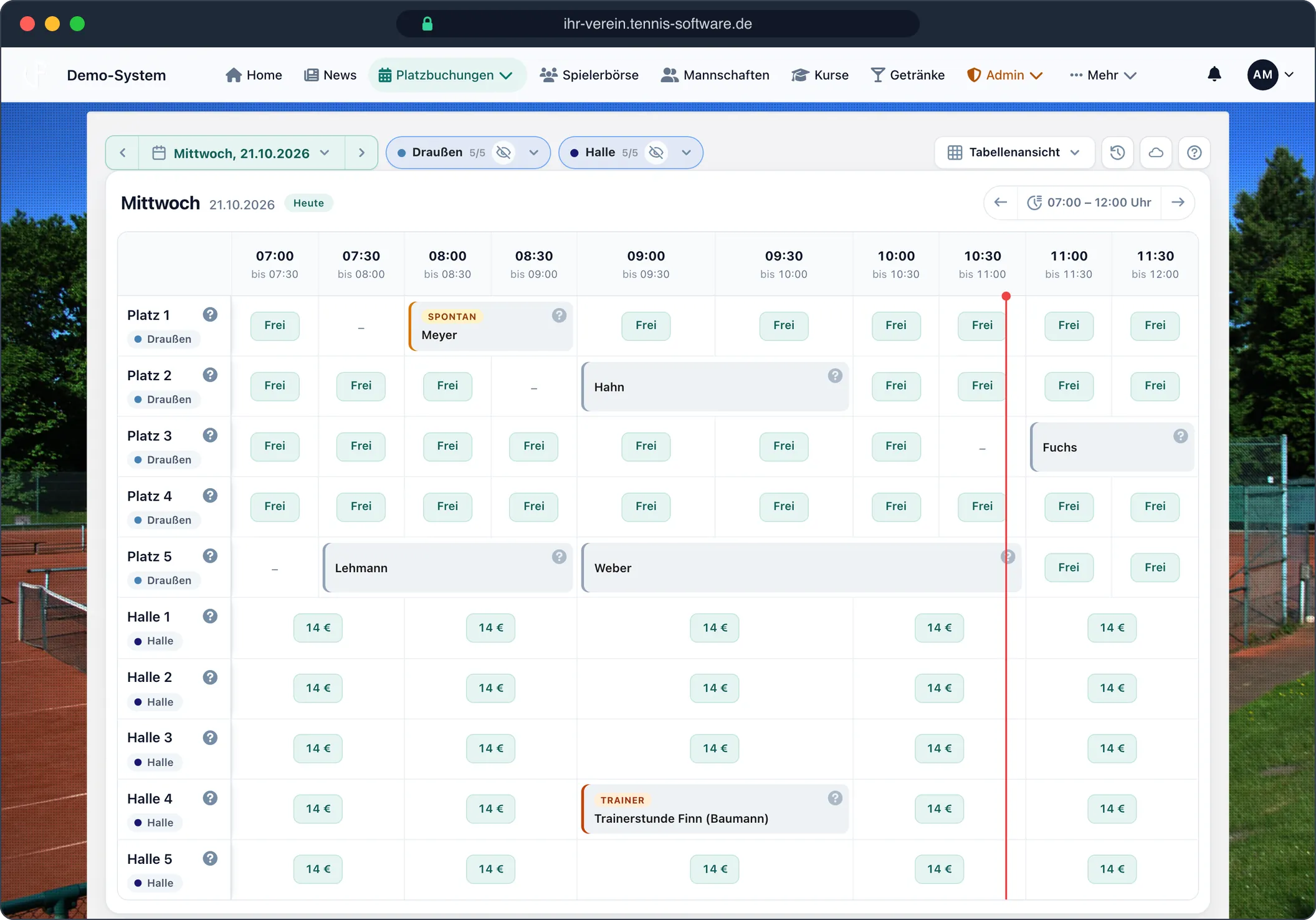Open details icon on Weber booking
1316x920 pixels.
1008,557
